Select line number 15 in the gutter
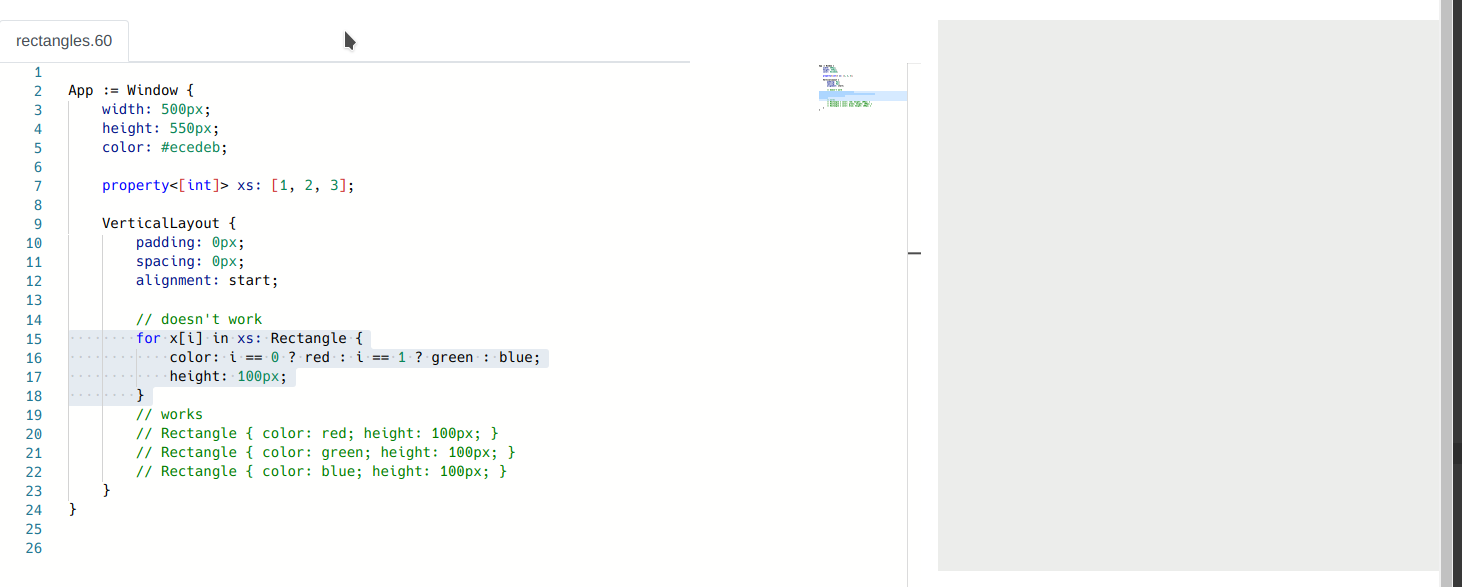This screenshot has width=1462, height=587. point(33,338)
